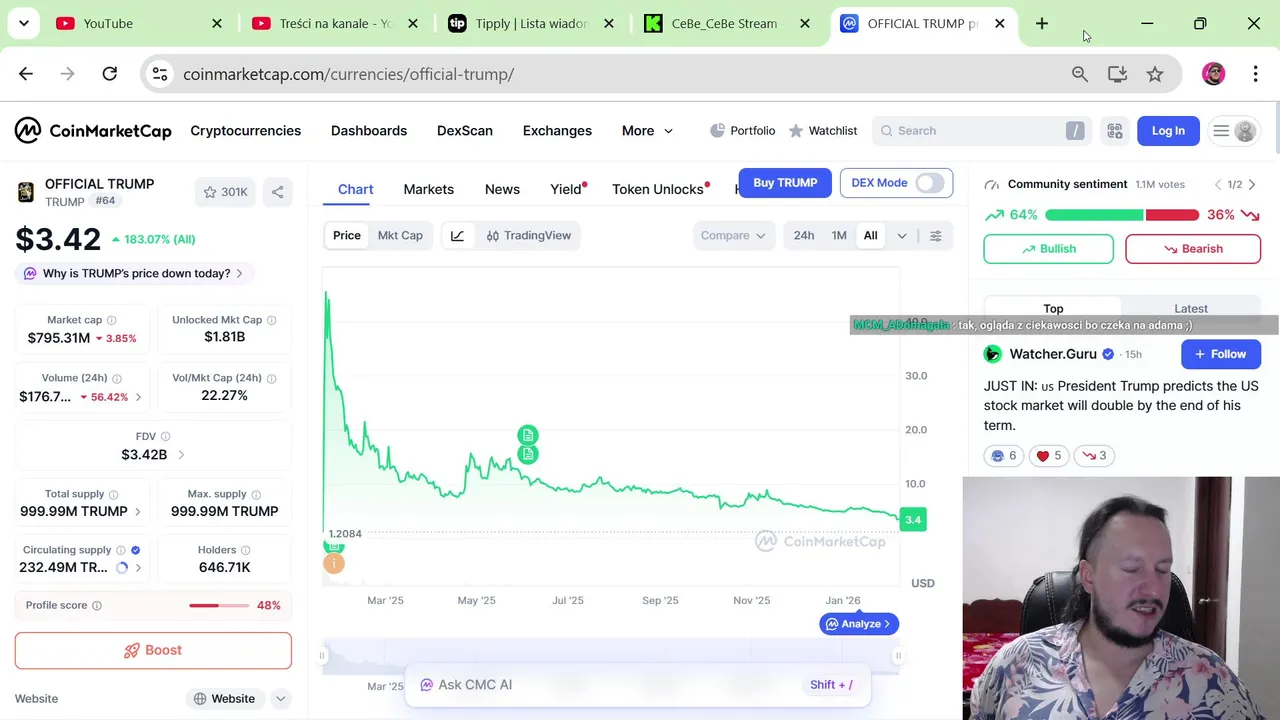This screenshot has width=1280, height=720.
Task: Open Chrome zoom magnifier icon
Action: click(x=1080, y=74)
